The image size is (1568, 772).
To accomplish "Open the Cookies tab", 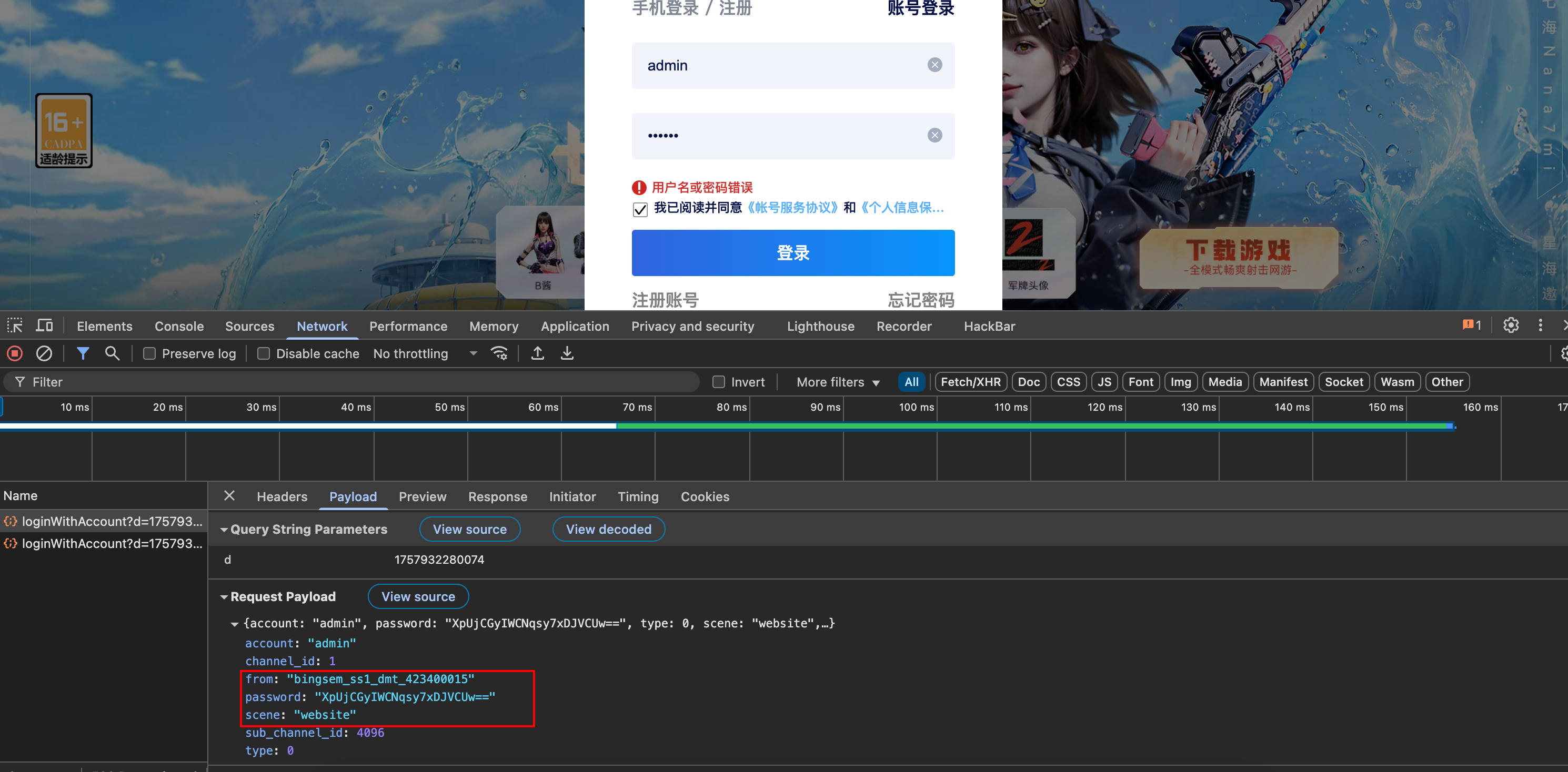I will coord(704,496).
